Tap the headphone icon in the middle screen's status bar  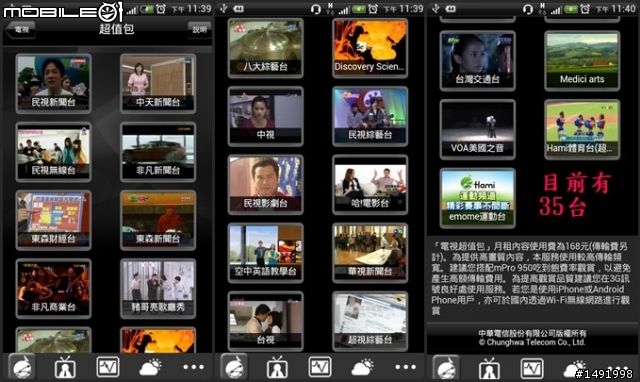[x=316, y=9]
